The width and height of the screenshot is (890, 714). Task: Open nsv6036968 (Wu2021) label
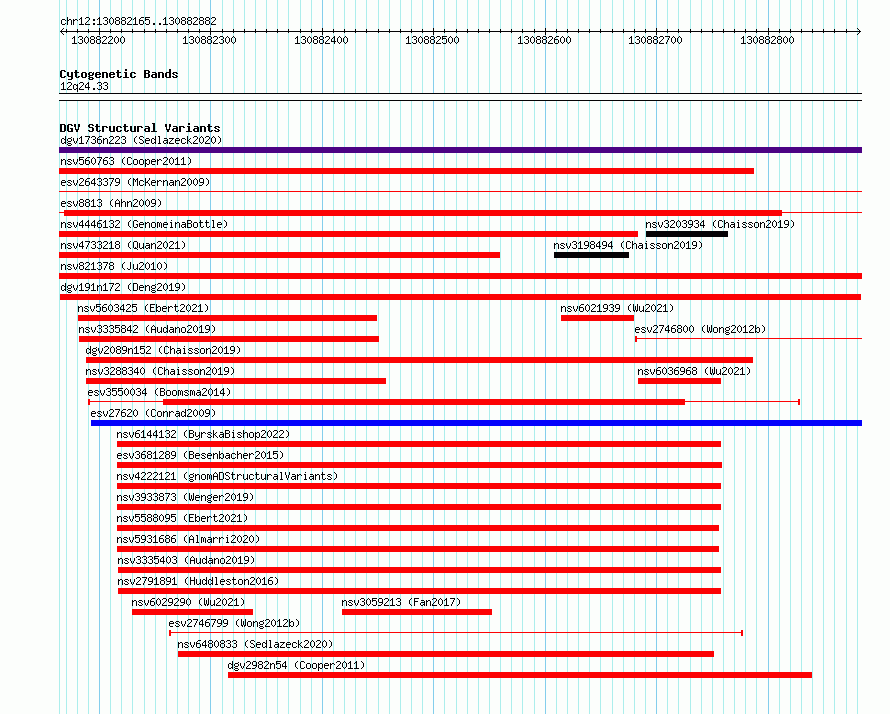coord(694,371)
